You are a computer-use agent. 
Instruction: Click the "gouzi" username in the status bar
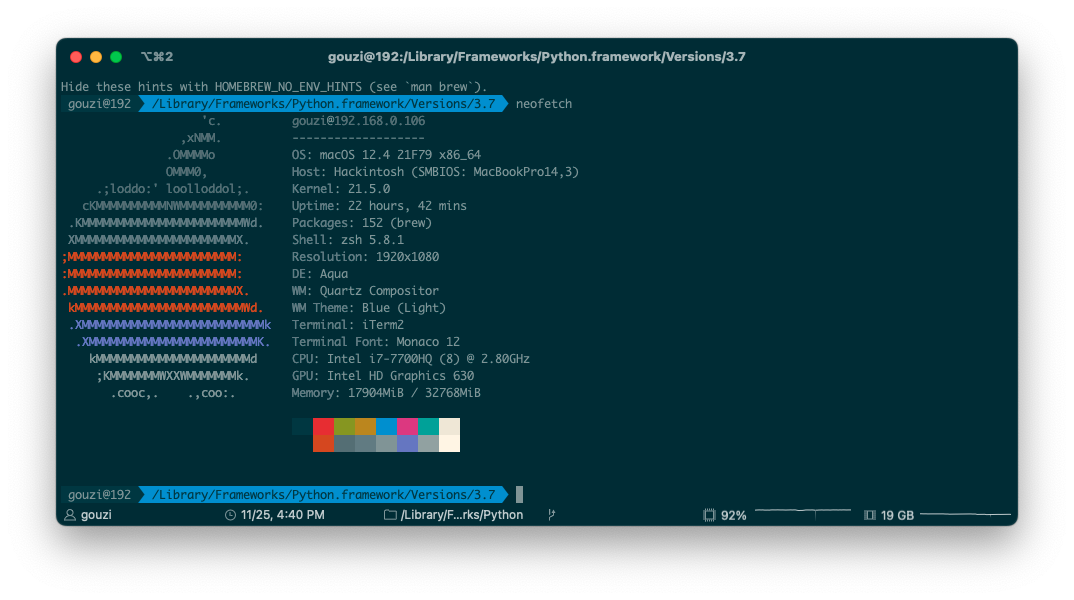(96, 515)
